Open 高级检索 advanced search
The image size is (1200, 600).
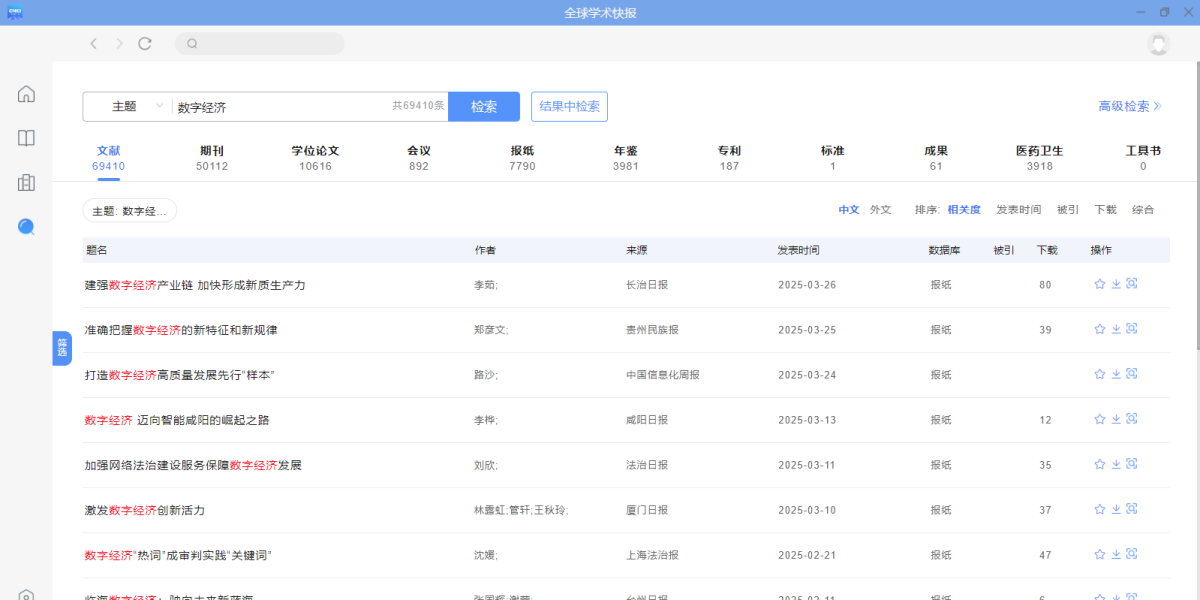point(1124,106)
